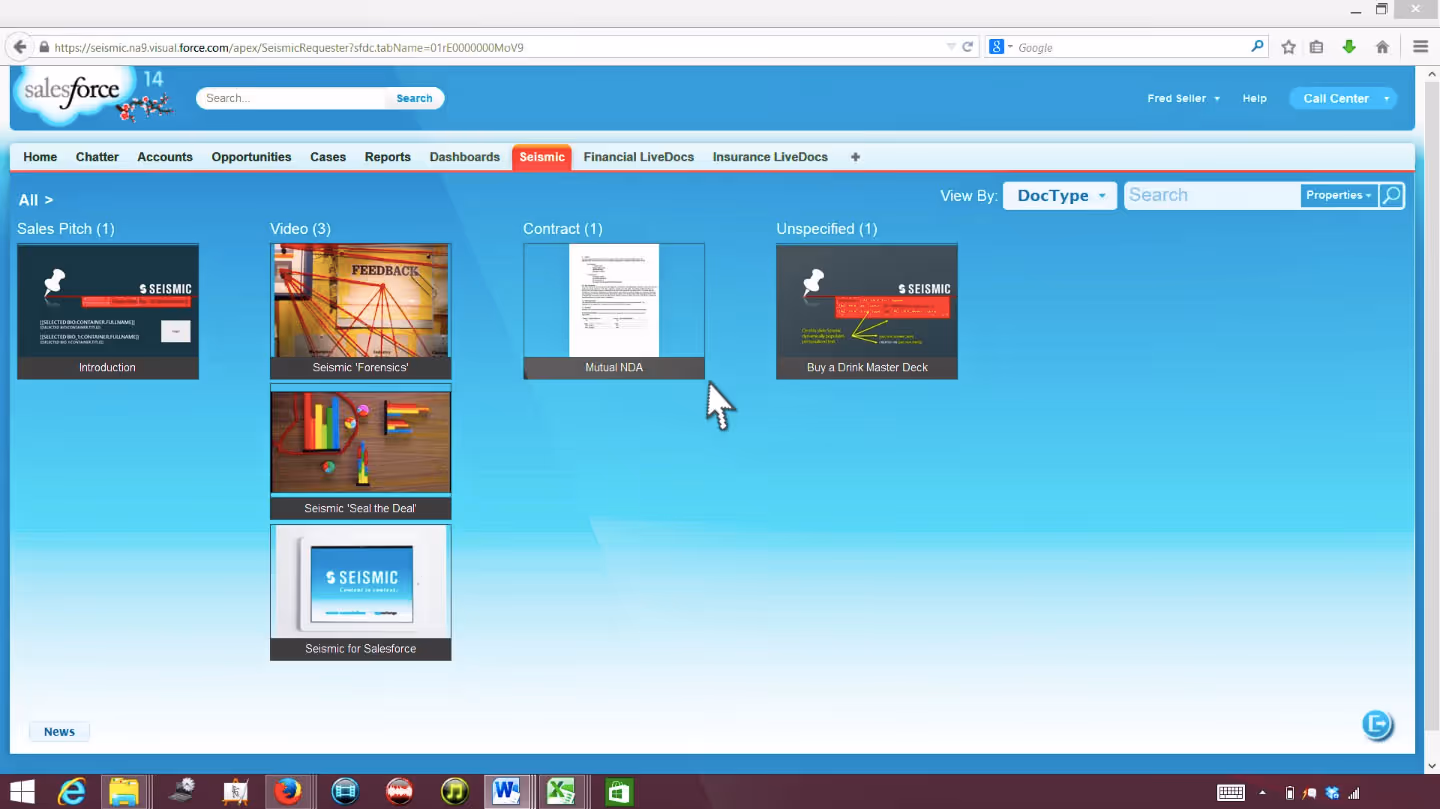Click in the Seismic content Search field
The image size is (1440, 809).
1212,196
